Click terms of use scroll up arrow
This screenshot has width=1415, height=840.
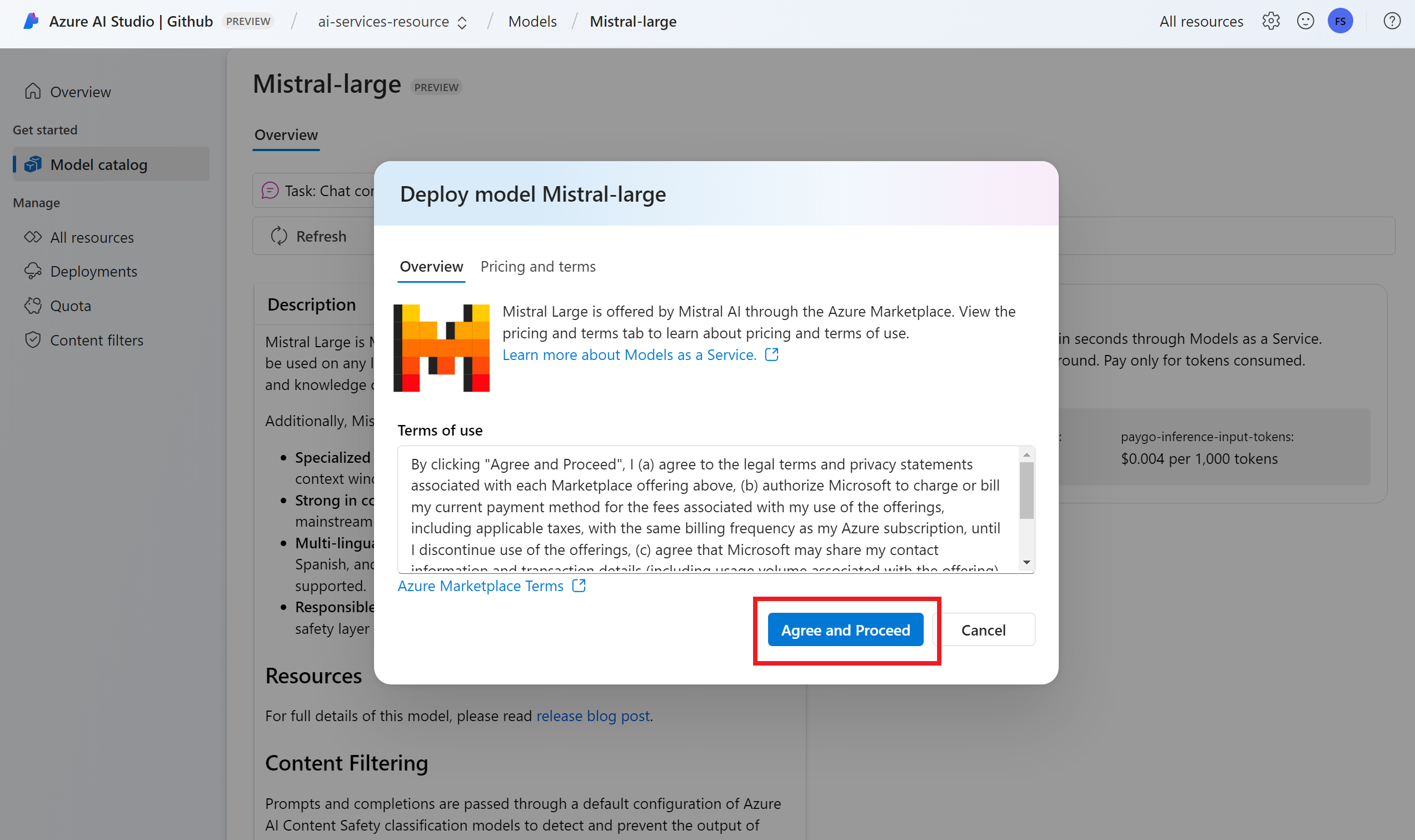1026,455
